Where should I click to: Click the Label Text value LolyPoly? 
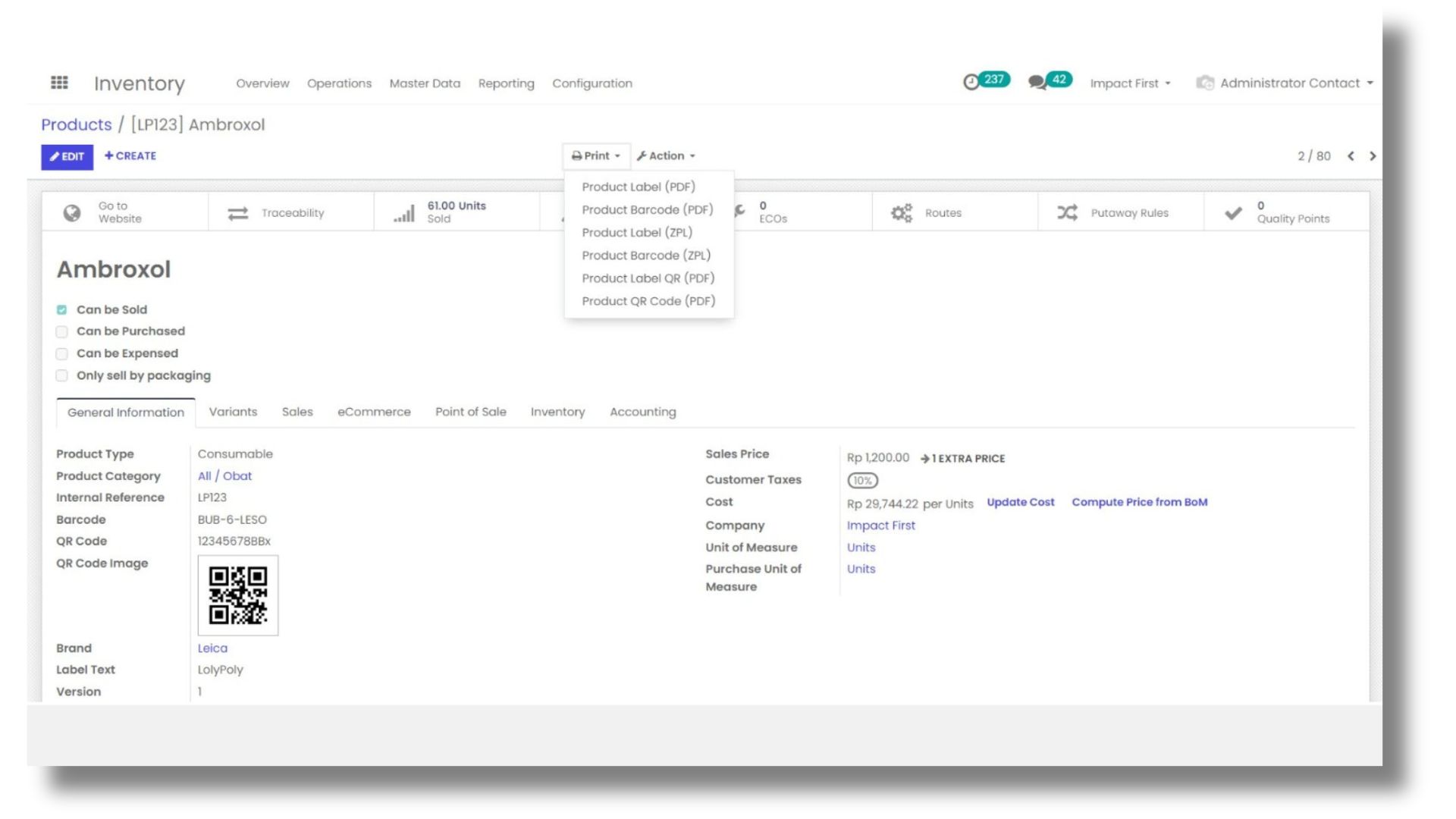pyautogui.click(x=221, y=670)
